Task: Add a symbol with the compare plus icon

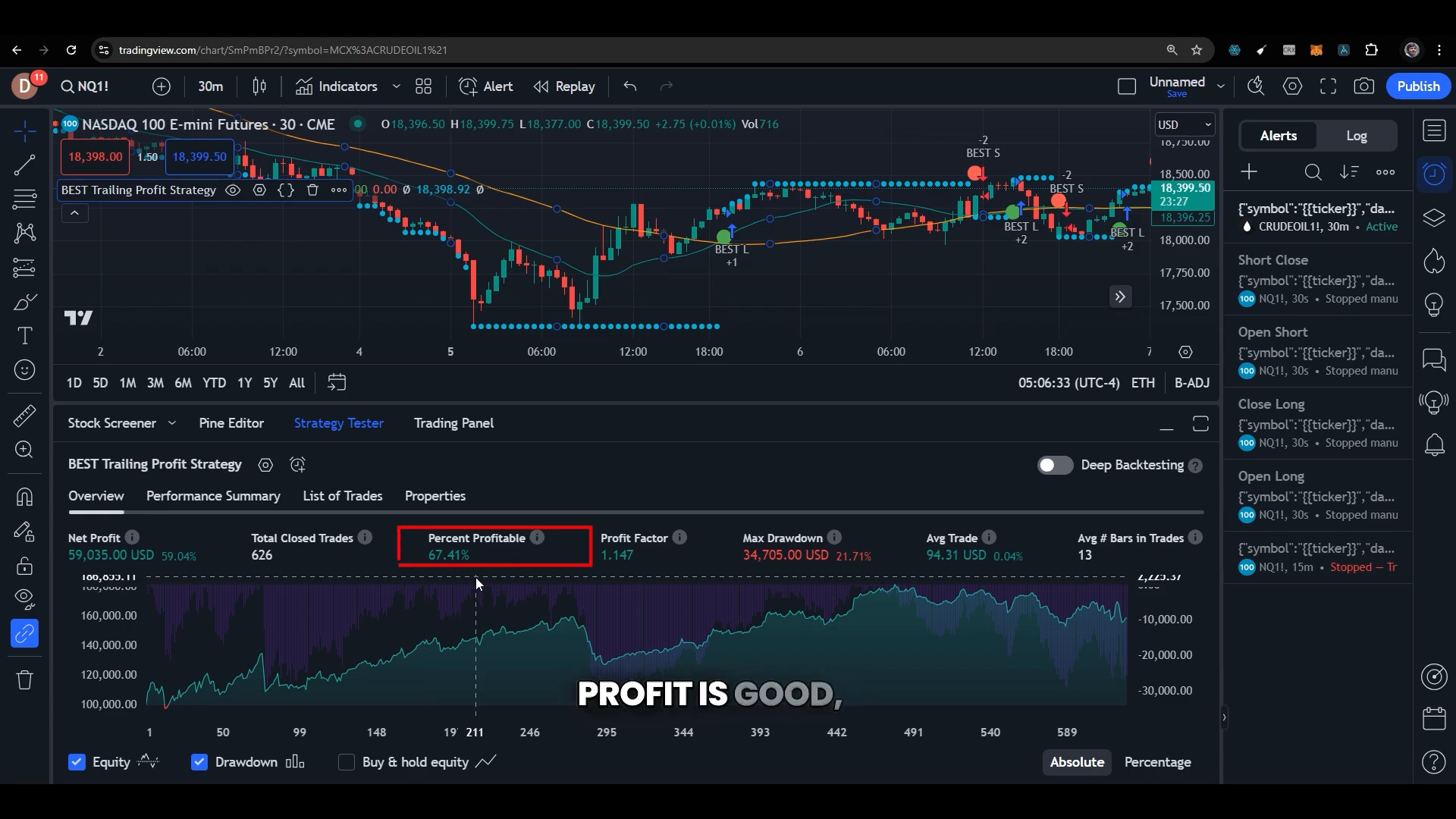Action: pyautogui.click(x=161, y=86)
